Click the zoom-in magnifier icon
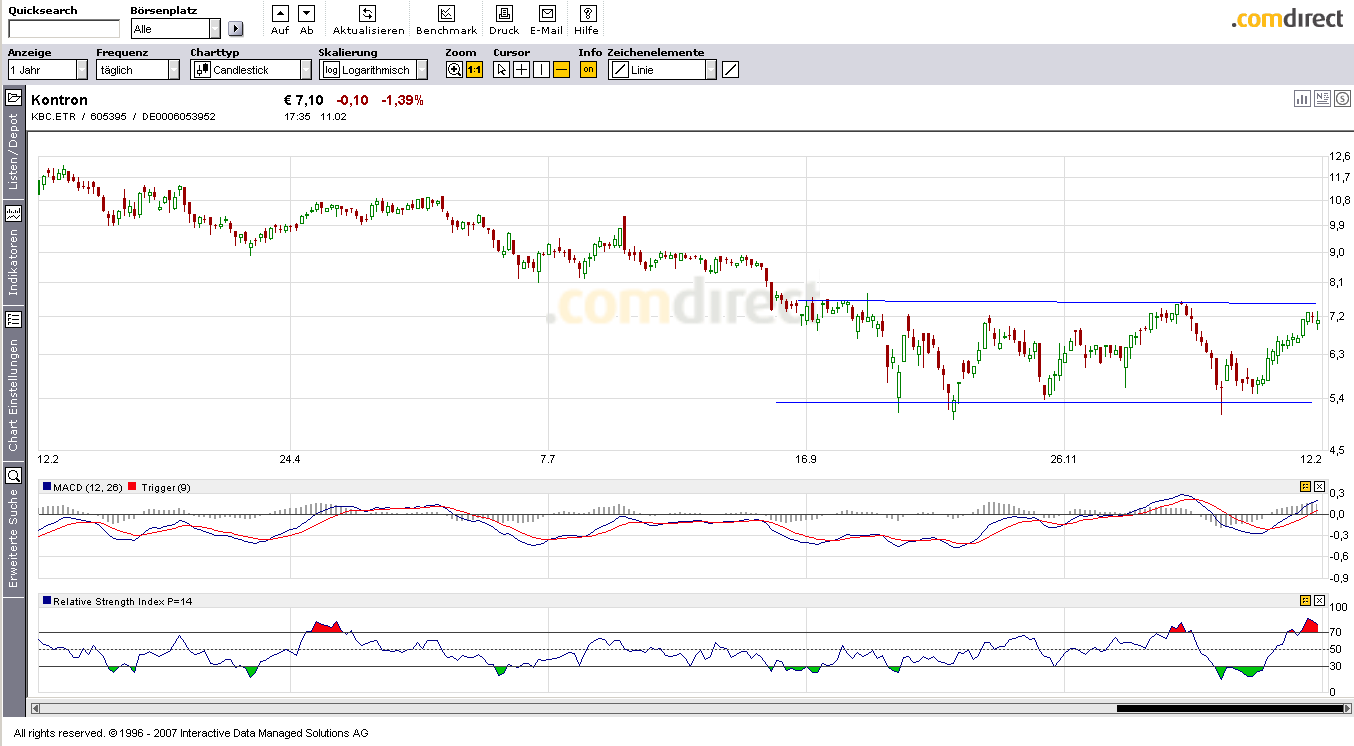1354x746 pixels. (x=455, y=70)
